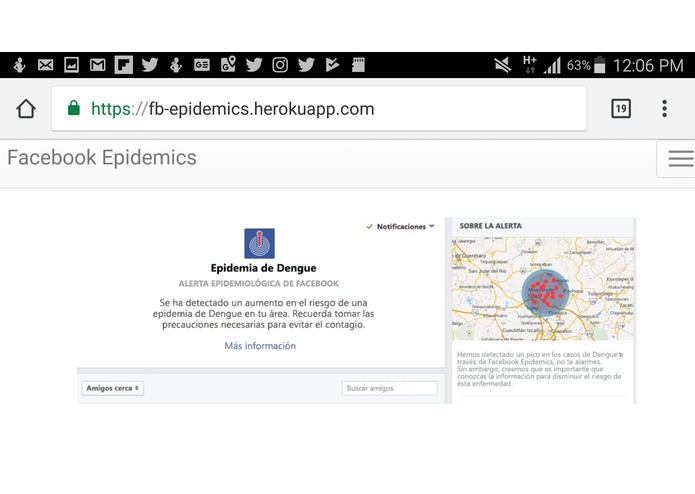695x494 pixels.
Task: Tap the Twitter icon between Maps and Instagram
Action: click(254, 65)
